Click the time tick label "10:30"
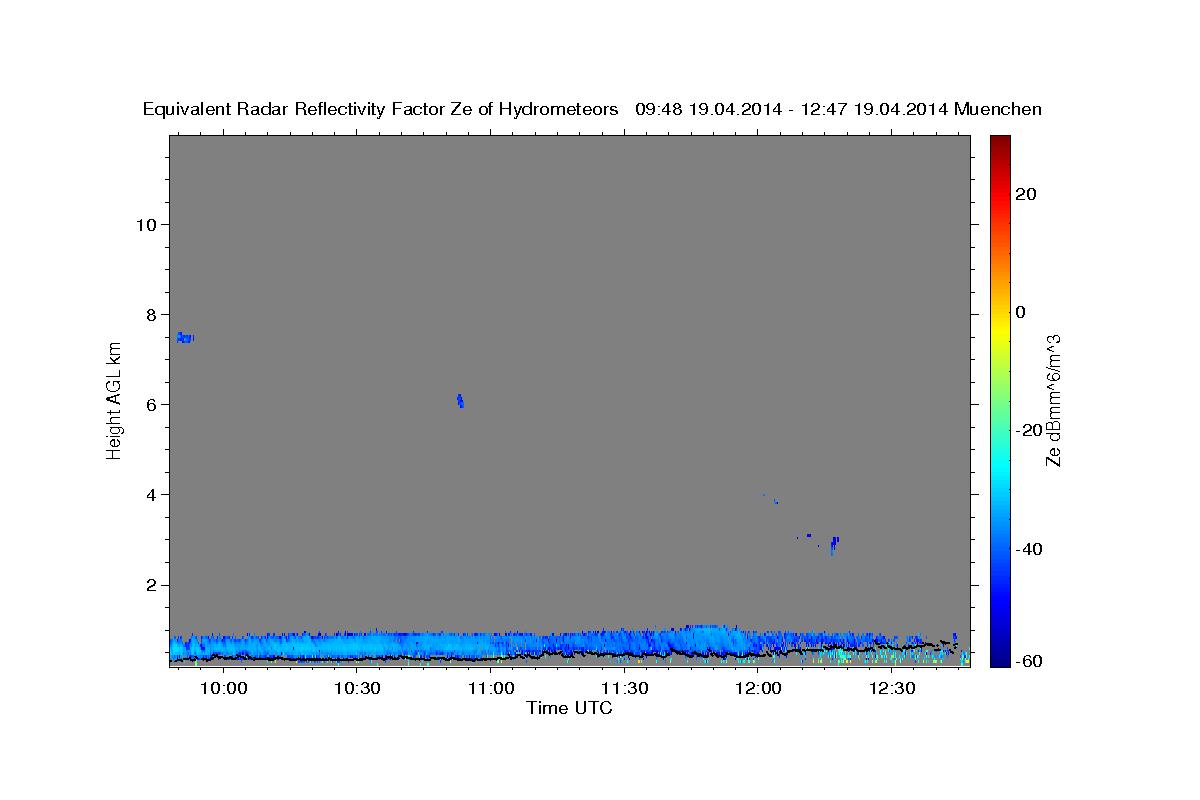 click(x=357, y=689)
